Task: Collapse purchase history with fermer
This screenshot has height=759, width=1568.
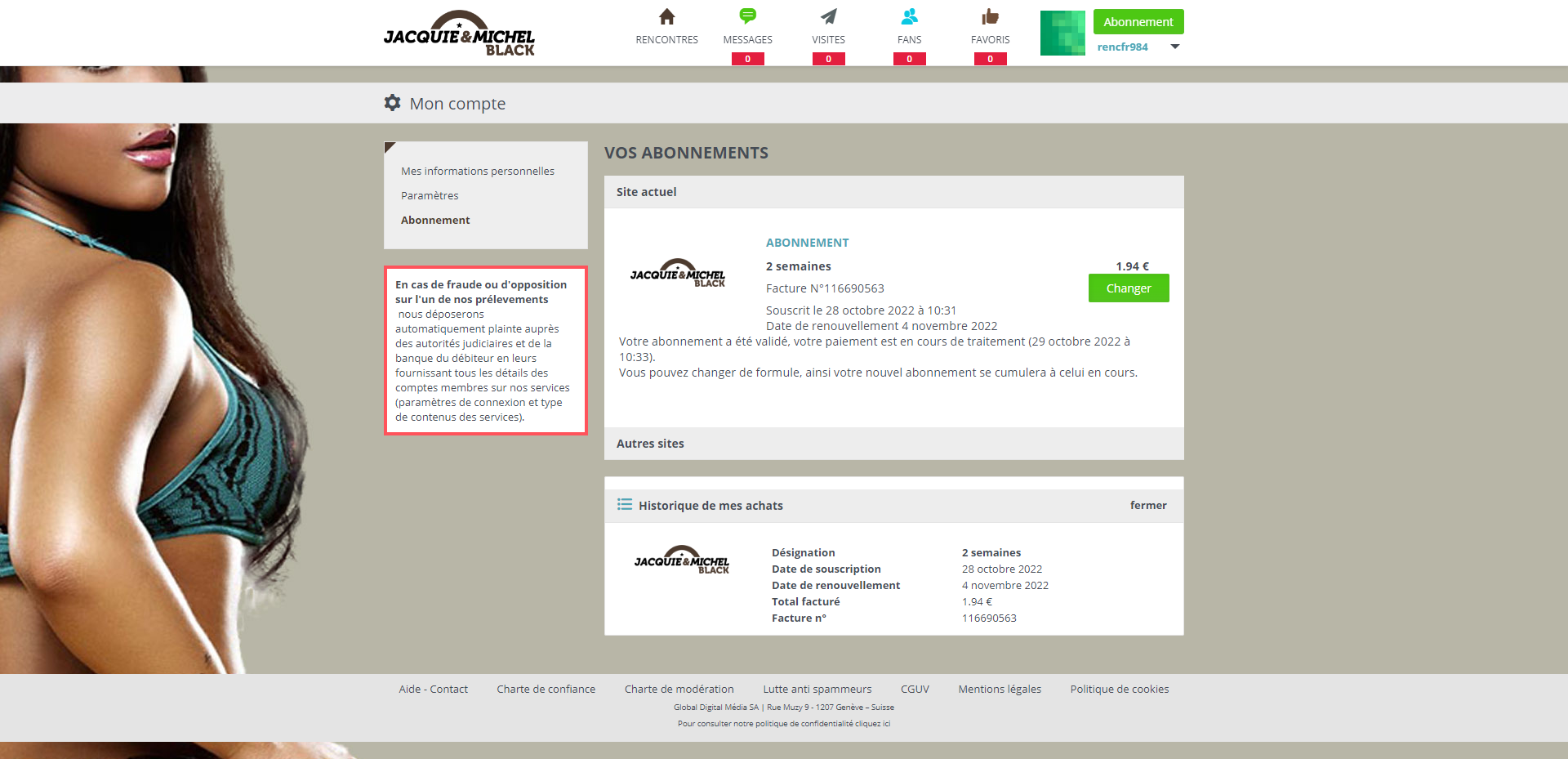Action: 1147,506
